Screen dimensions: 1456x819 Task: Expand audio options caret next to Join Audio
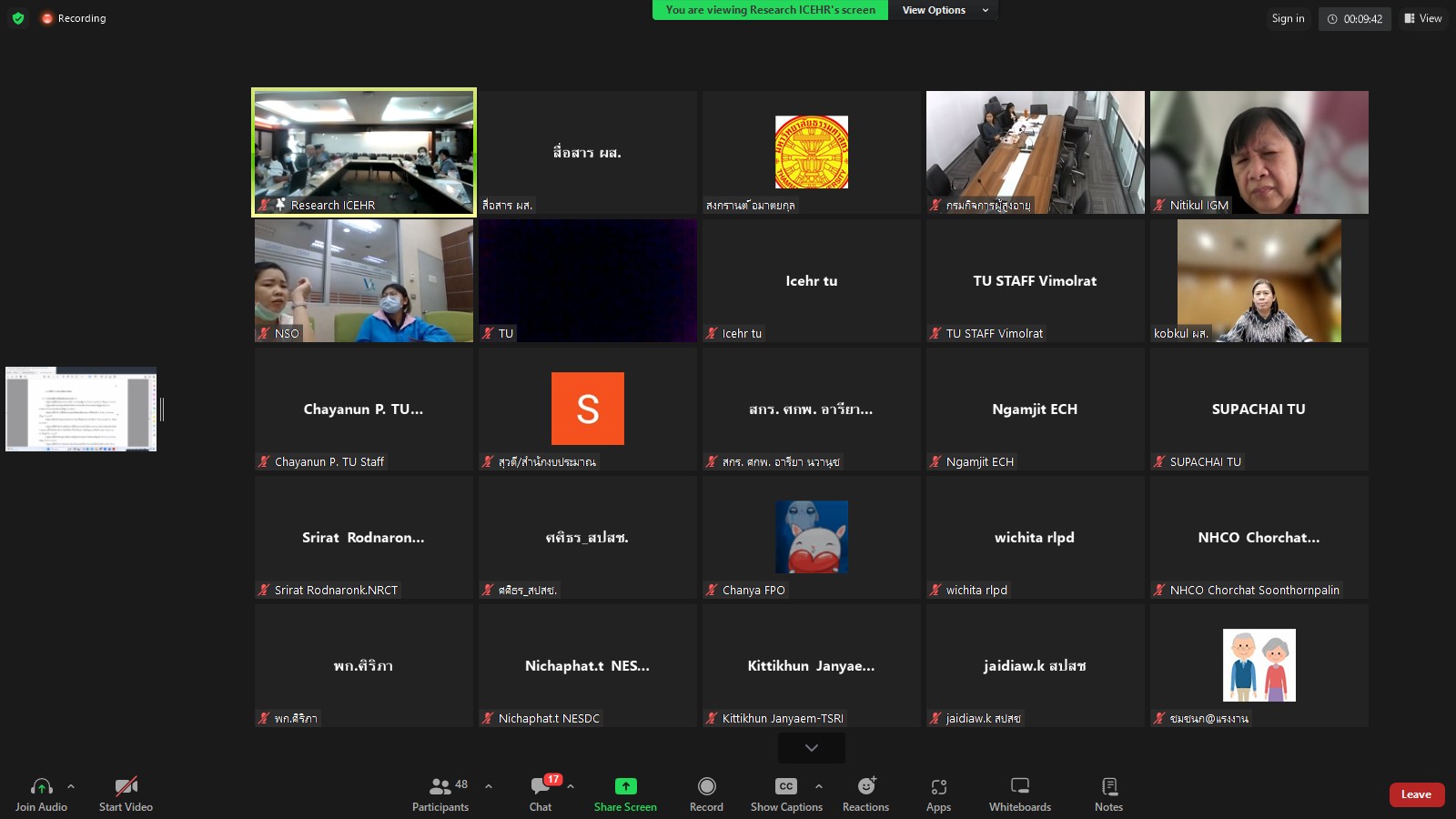pos(71,786)
